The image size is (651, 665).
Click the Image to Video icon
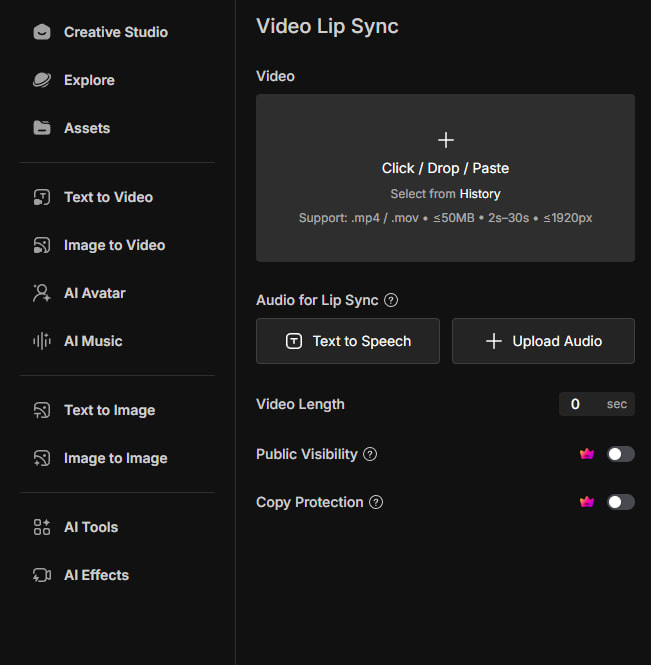click(x=42, y=245)
